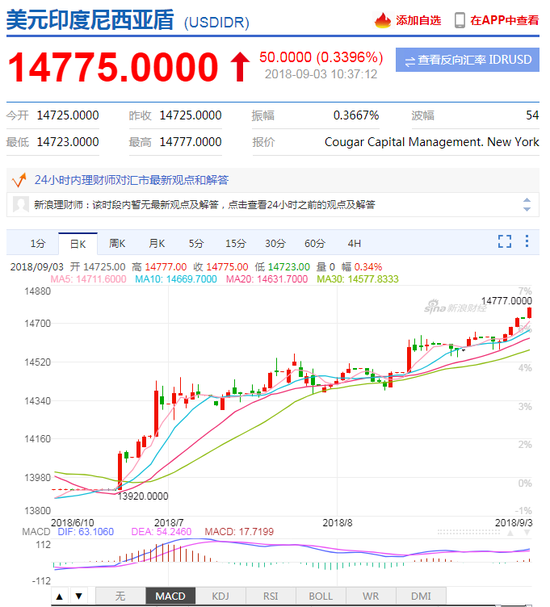Click the 振幅 value 0.3667%
Viewport: 550px width, 607px height.
click(x=356, y=115)
